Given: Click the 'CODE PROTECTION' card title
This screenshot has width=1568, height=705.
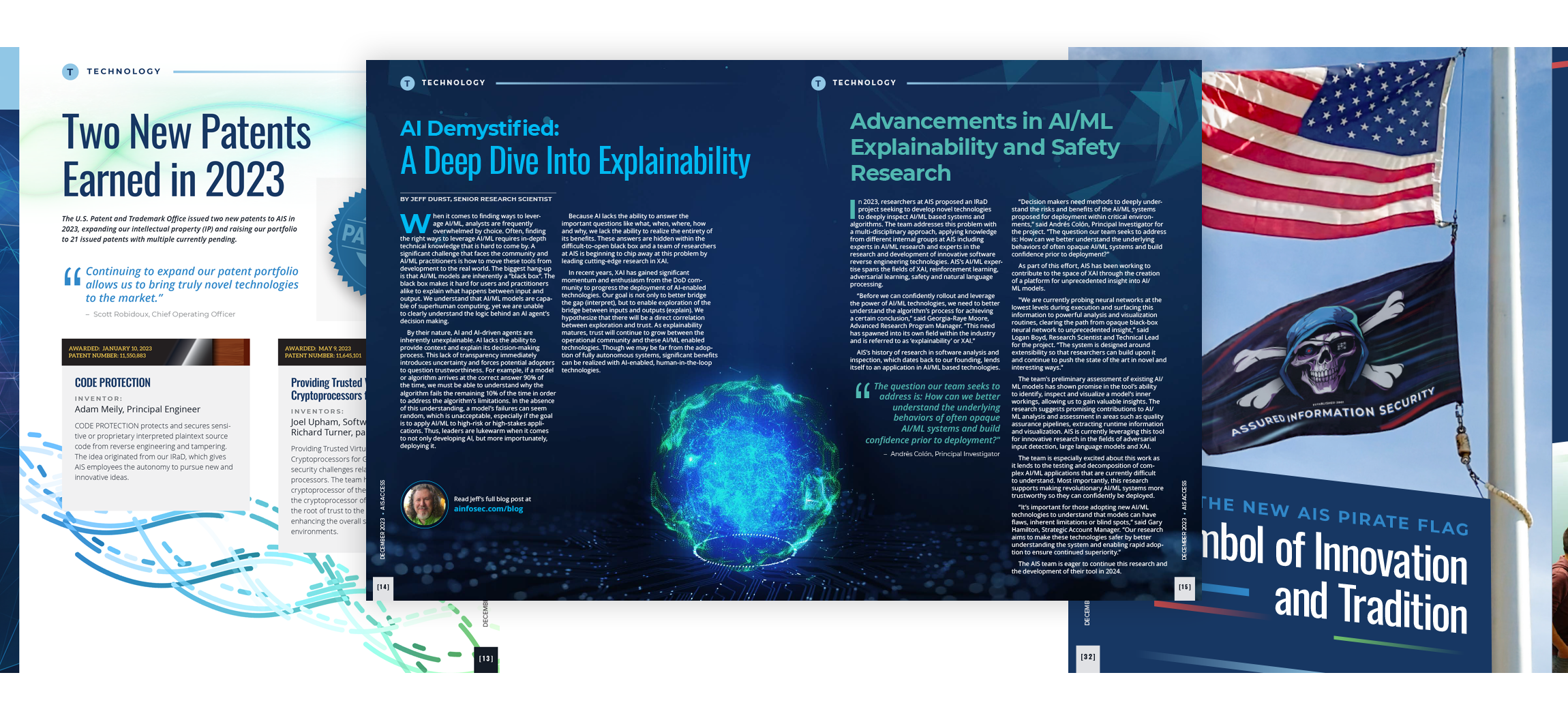Looking at the screenshot, I should pos(112,383).
